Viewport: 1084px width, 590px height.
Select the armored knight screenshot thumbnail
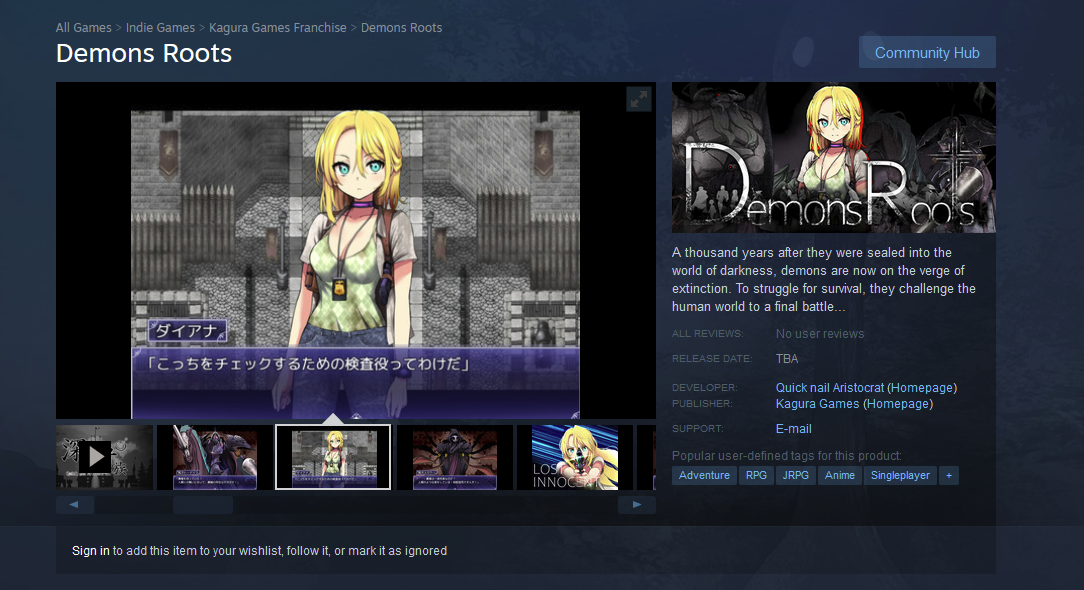(x=214, y=457)
